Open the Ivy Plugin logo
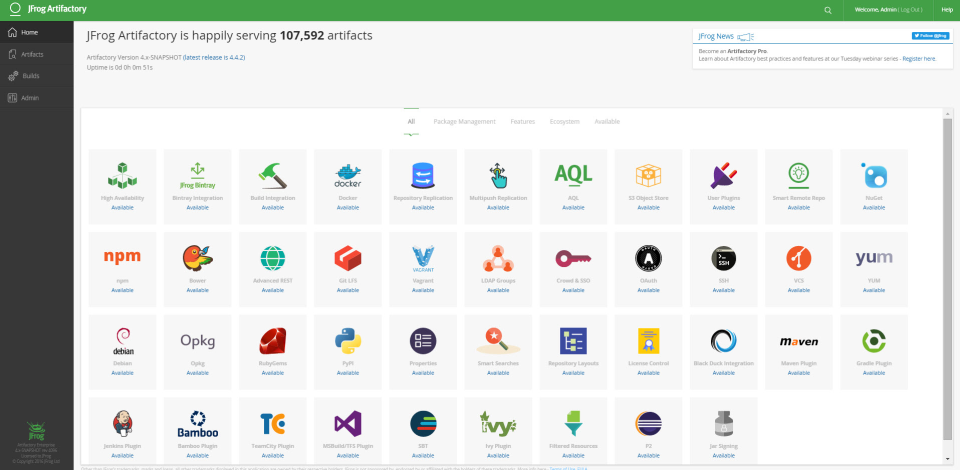 498,423
